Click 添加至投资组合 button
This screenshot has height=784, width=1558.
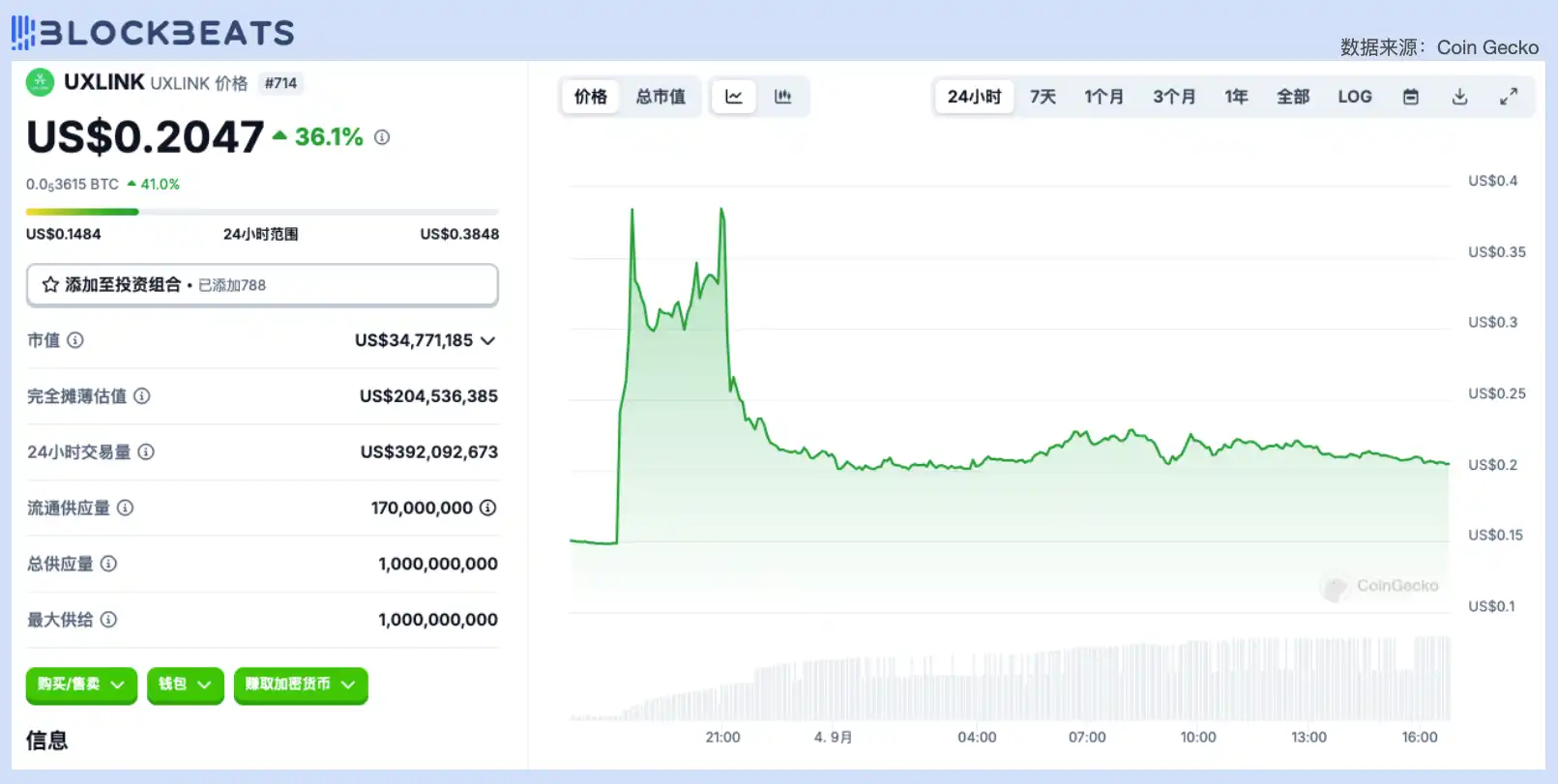tap(262, 285)
